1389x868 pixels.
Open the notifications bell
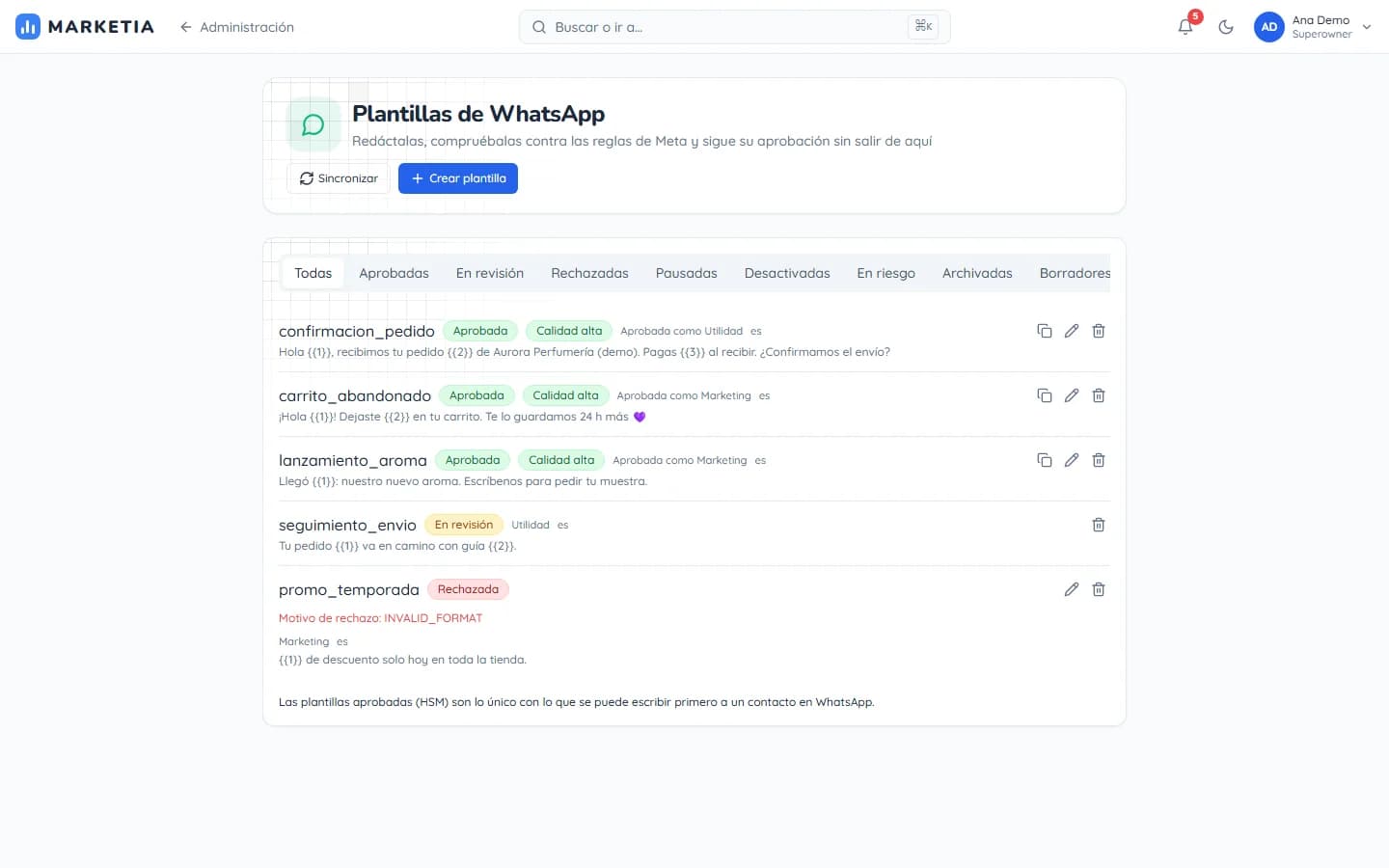(1185, 27)
